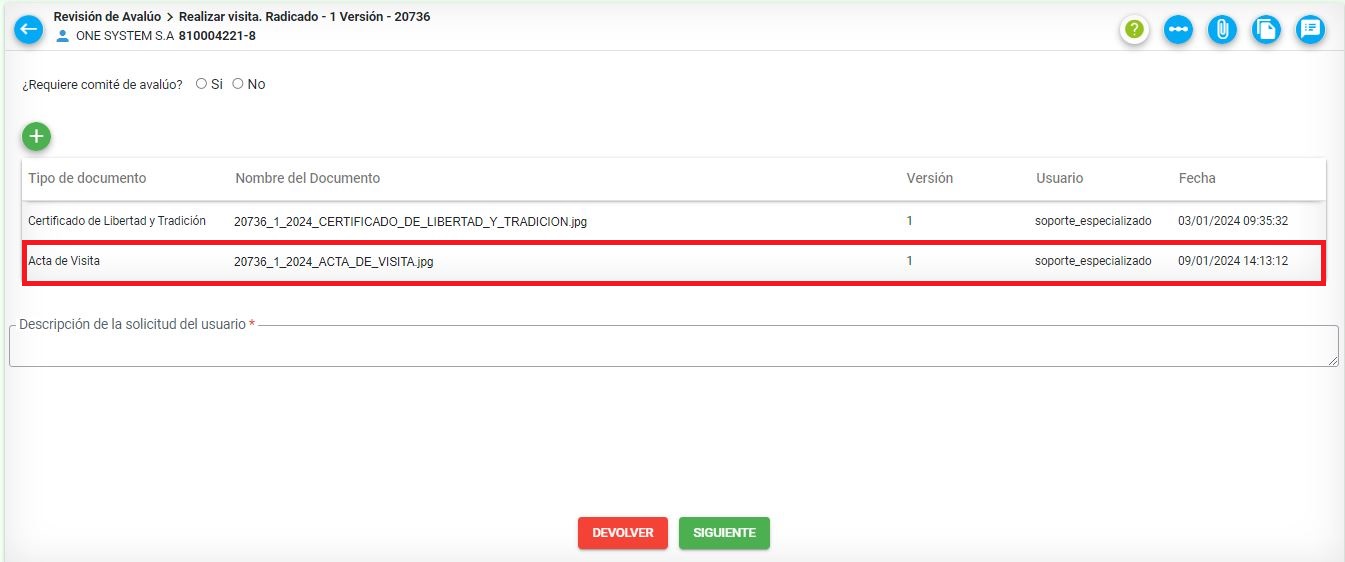Click the blue back arrow button
Viewport: 1345px width, 562px height.
28,29
